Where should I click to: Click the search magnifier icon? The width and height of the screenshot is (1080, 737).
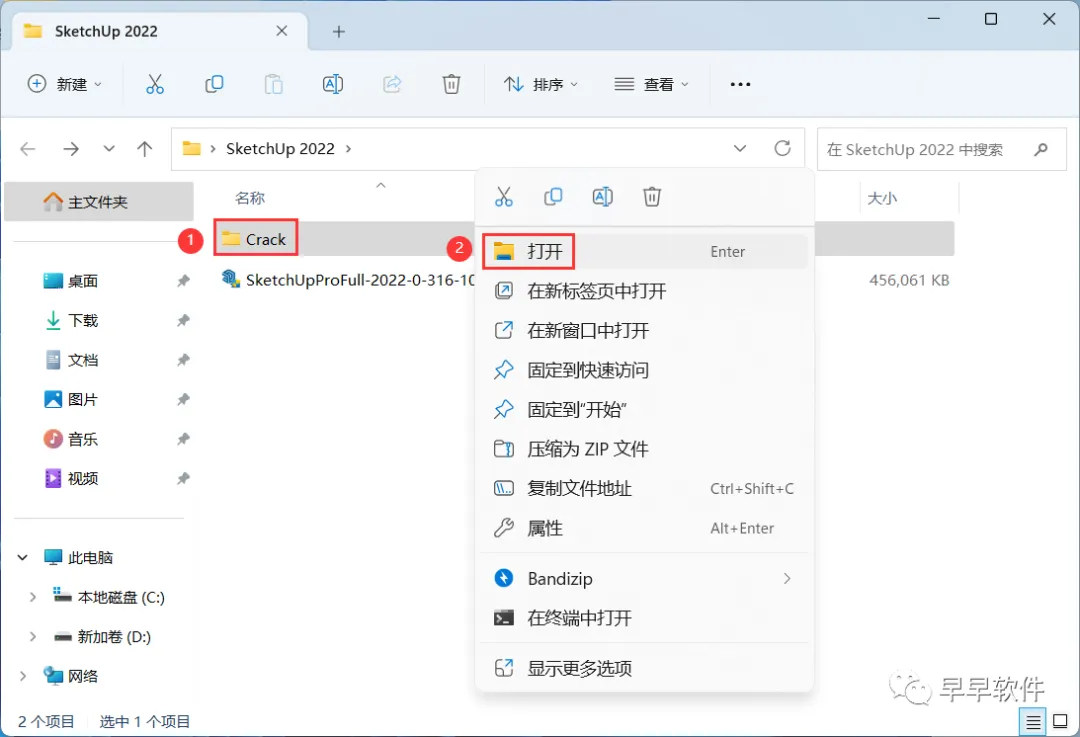(x=1041, y=149)
